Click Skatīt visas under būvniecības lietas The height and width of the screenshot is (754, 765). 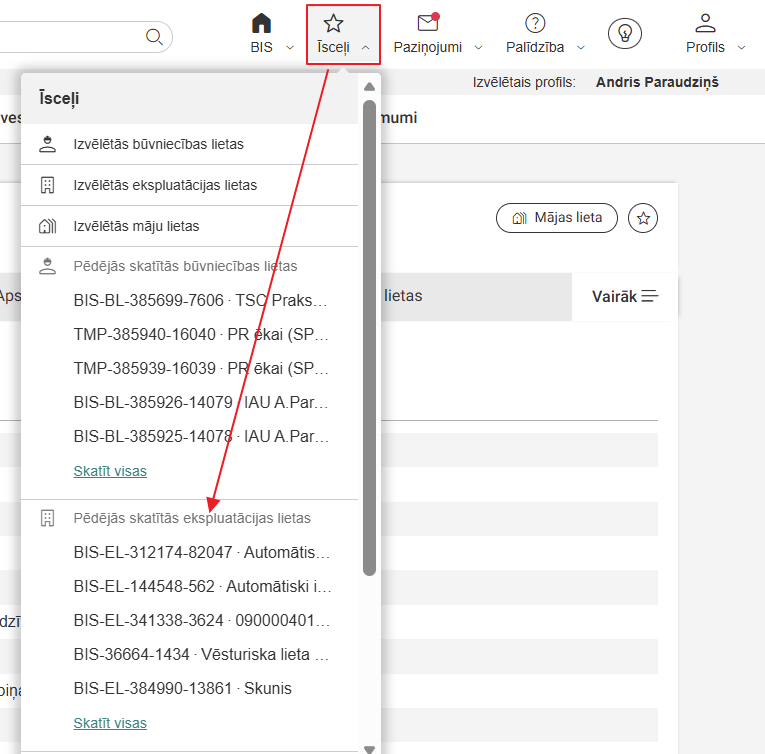(110, 470)
